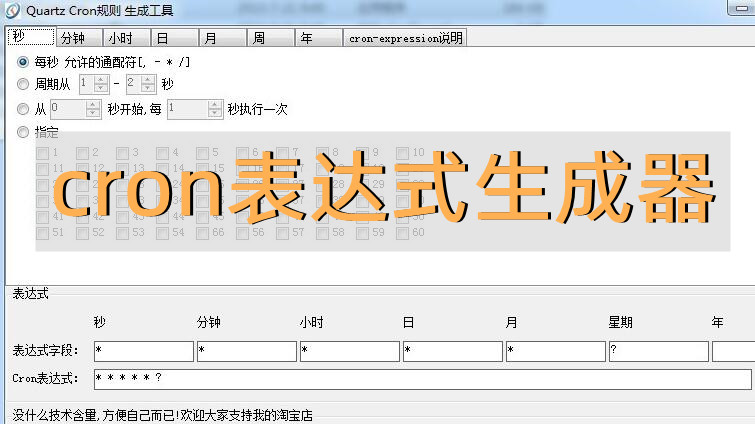Check the second 54 checkbox

163,233
